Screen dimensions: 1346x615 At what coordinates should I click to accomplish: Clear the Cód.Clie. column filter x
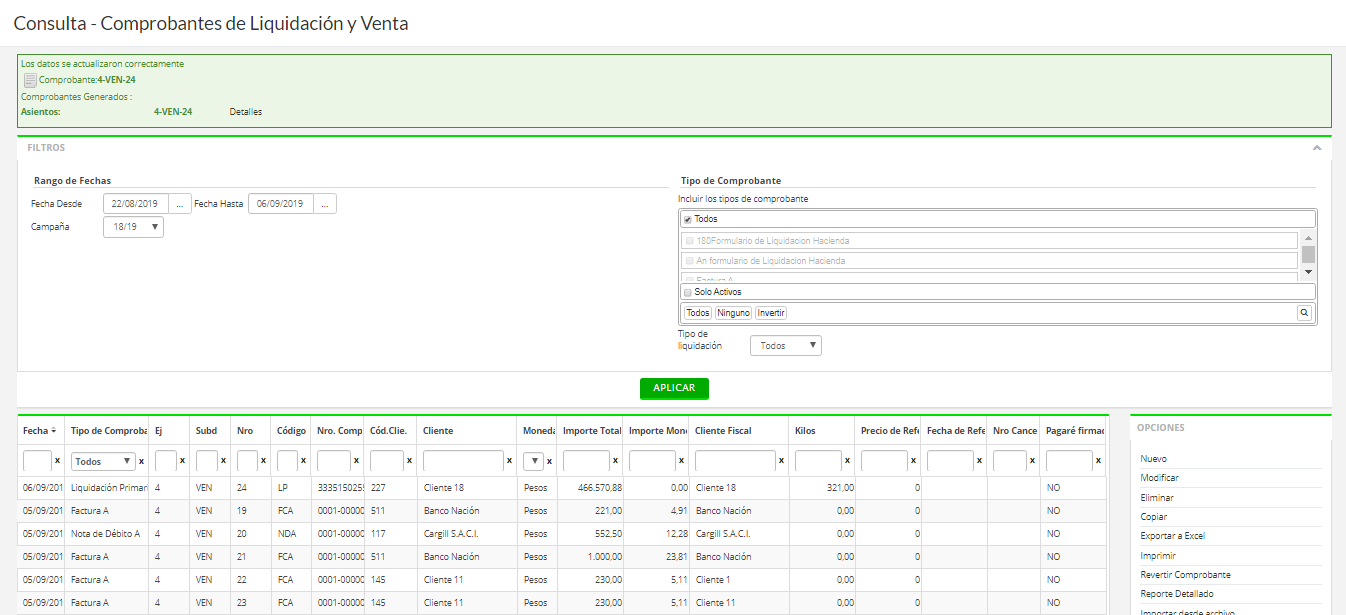(x=409, y=462)
